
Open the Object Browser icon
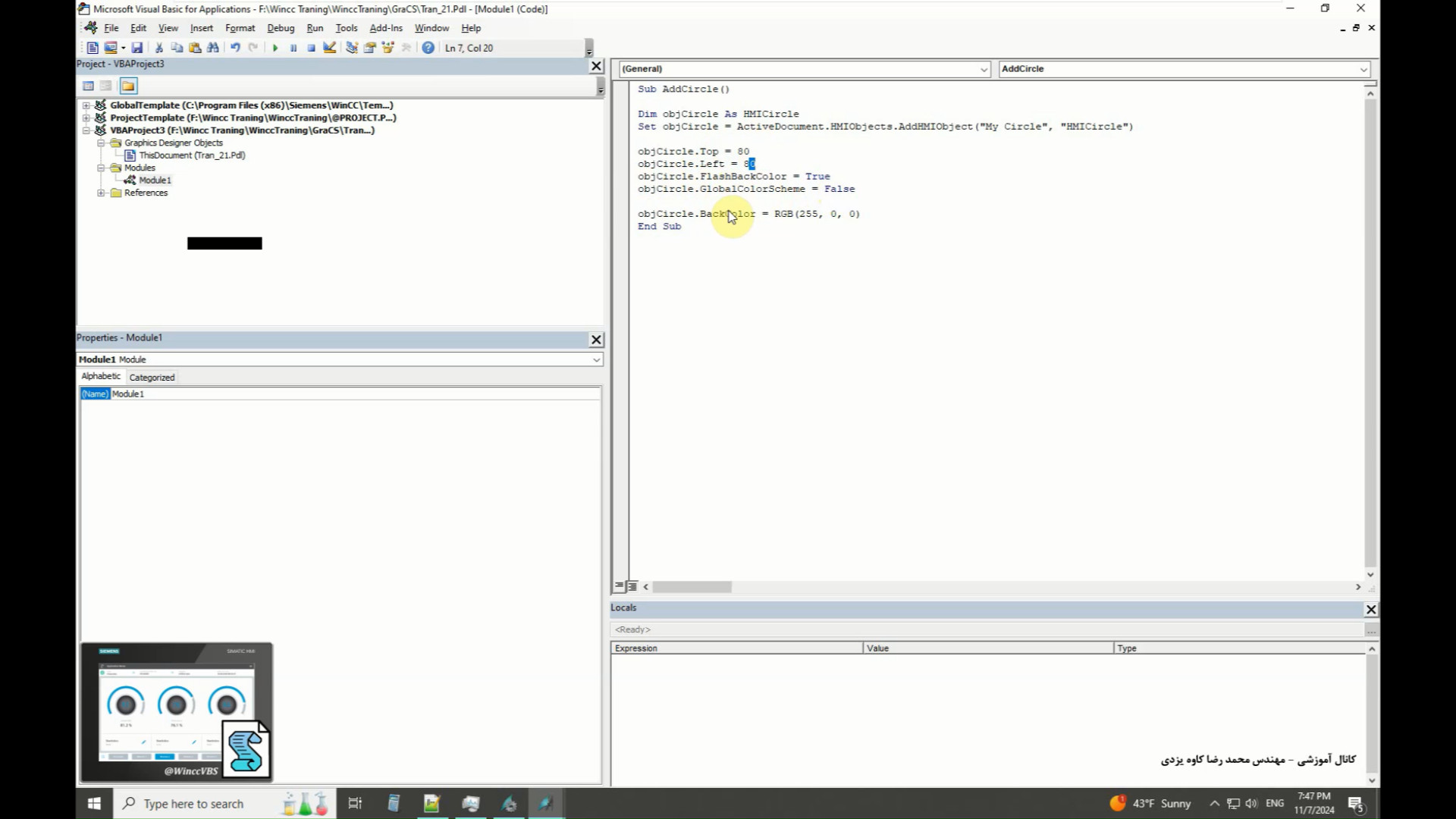(388, 48)
